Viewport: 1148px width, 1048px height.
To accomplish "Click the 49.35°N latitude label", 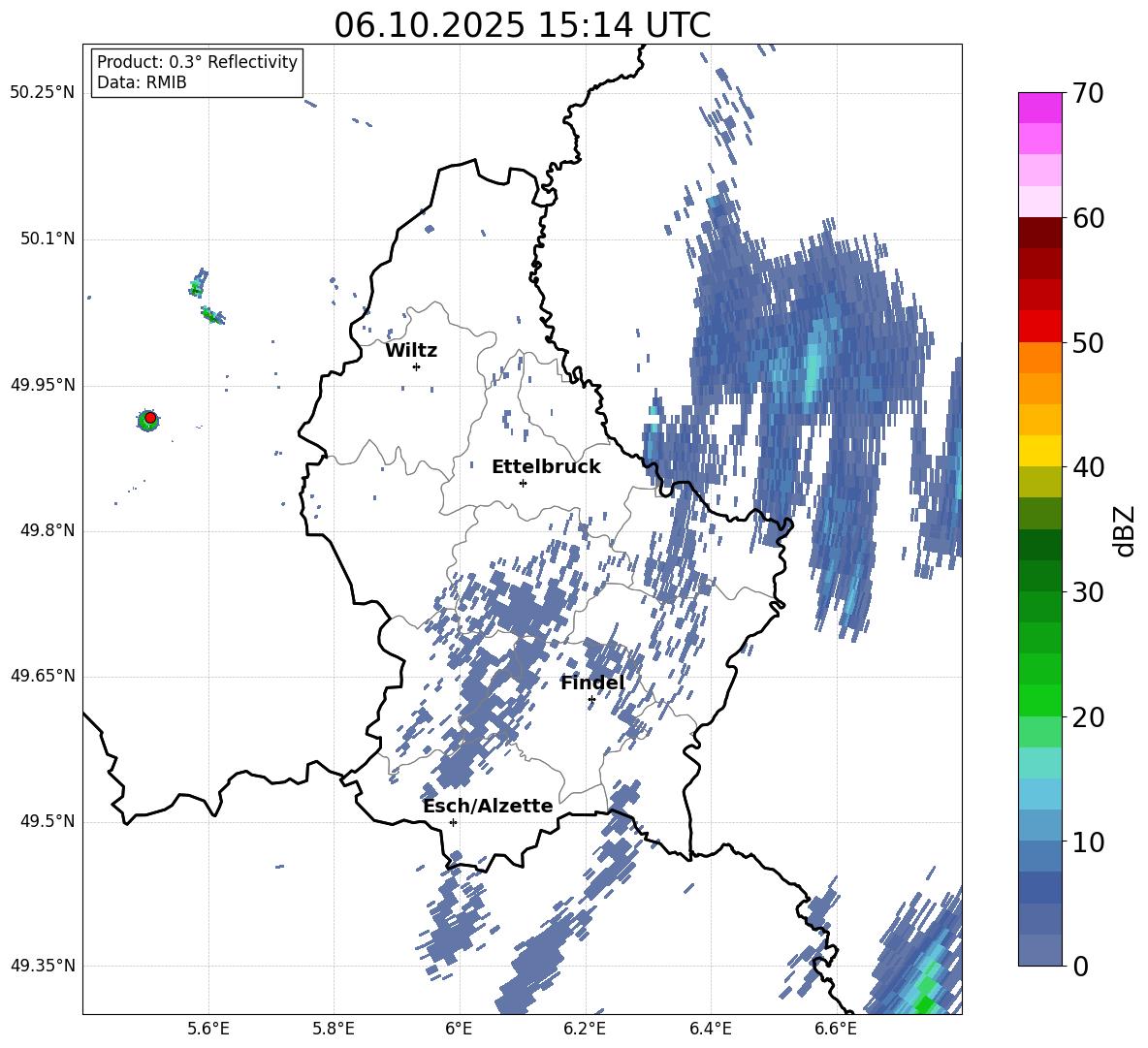I will tap(43, 966).
